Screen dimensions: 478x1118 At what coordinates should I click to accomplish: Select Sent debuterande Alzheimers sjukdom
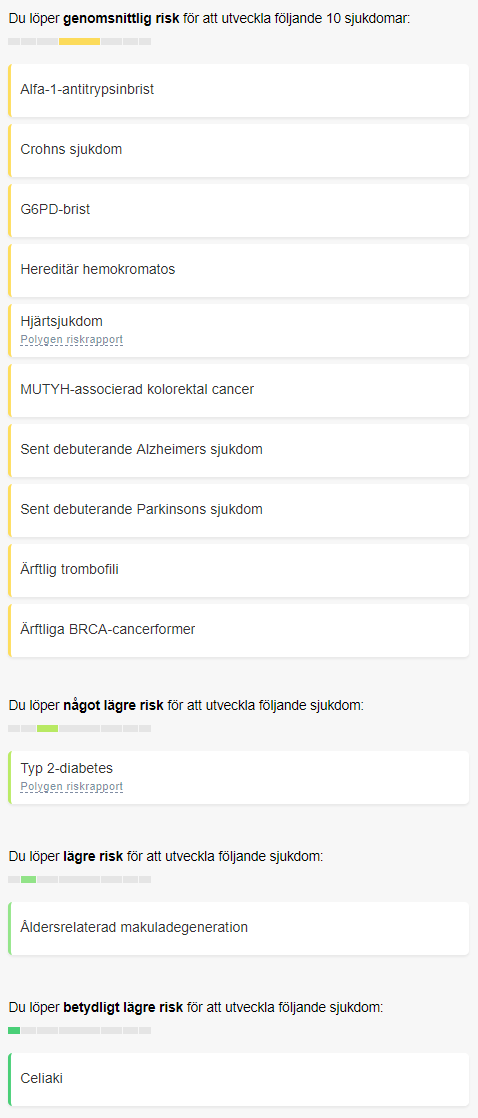[238, 450]
